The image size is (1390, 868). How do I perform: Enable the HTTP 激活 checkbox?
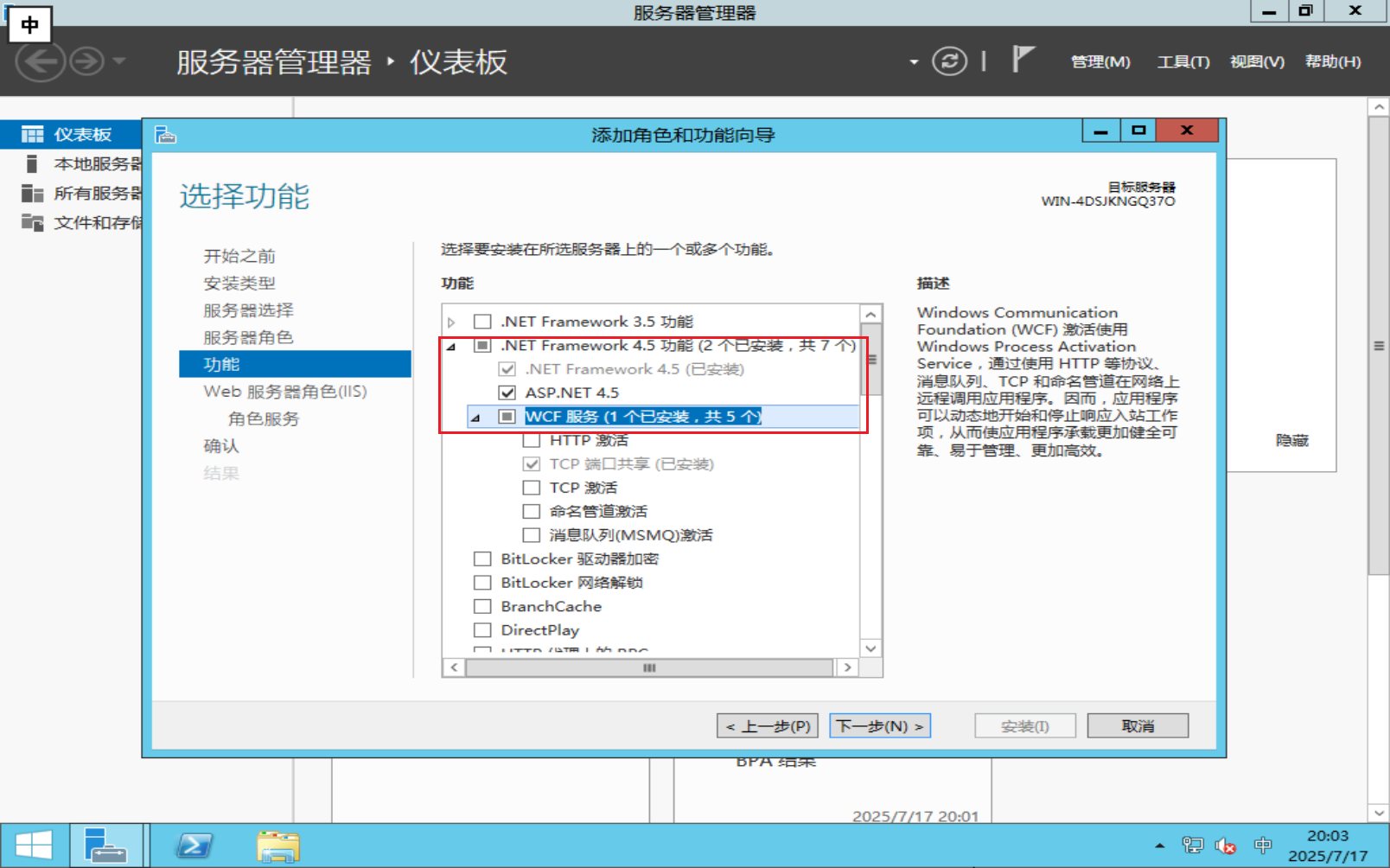pyautogui.click(x=532, y=440)
